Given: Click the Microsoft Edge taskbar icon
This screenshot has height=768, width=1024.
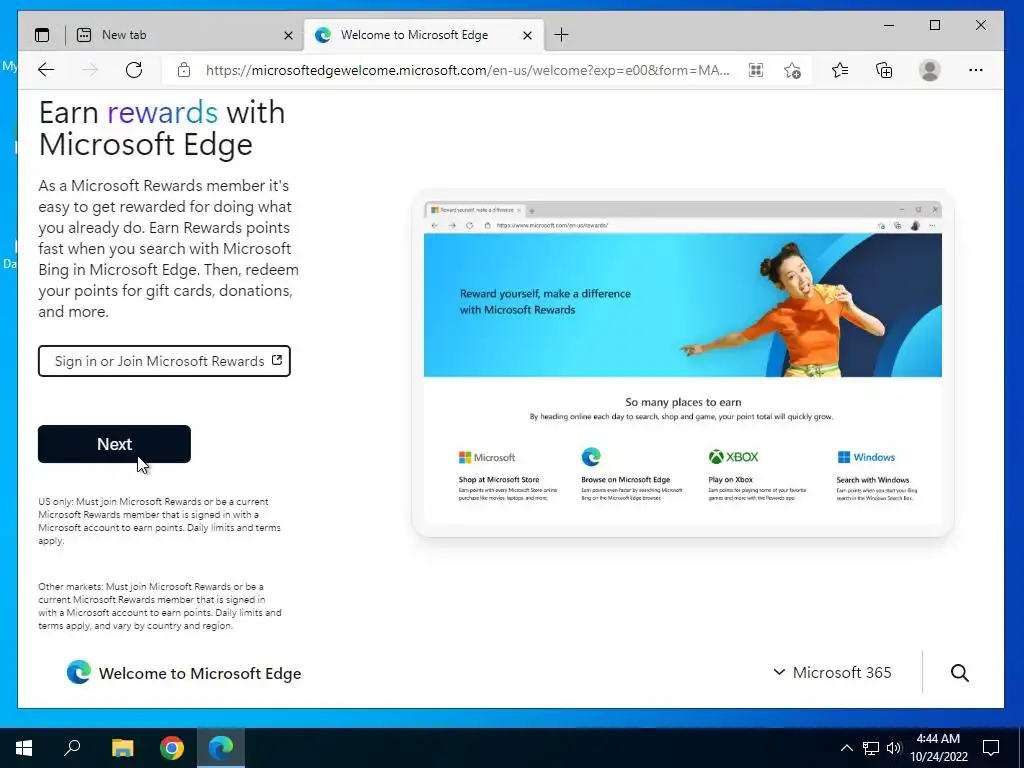Looking at the screenshot, I should click(x=221, y=748).
